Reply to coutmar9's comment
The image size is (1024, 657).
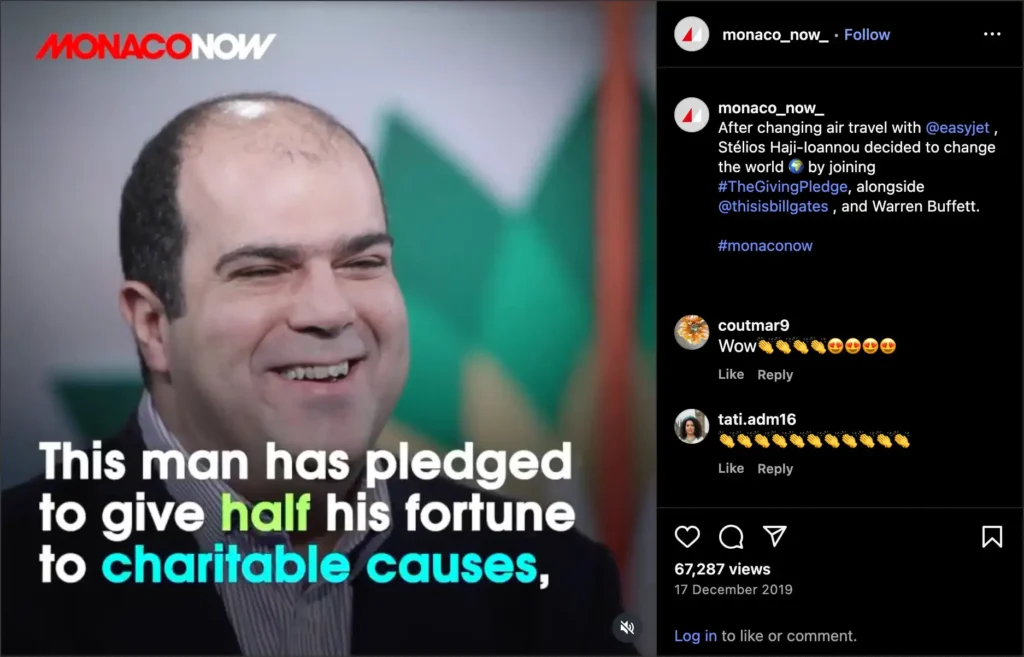[775, 375]
